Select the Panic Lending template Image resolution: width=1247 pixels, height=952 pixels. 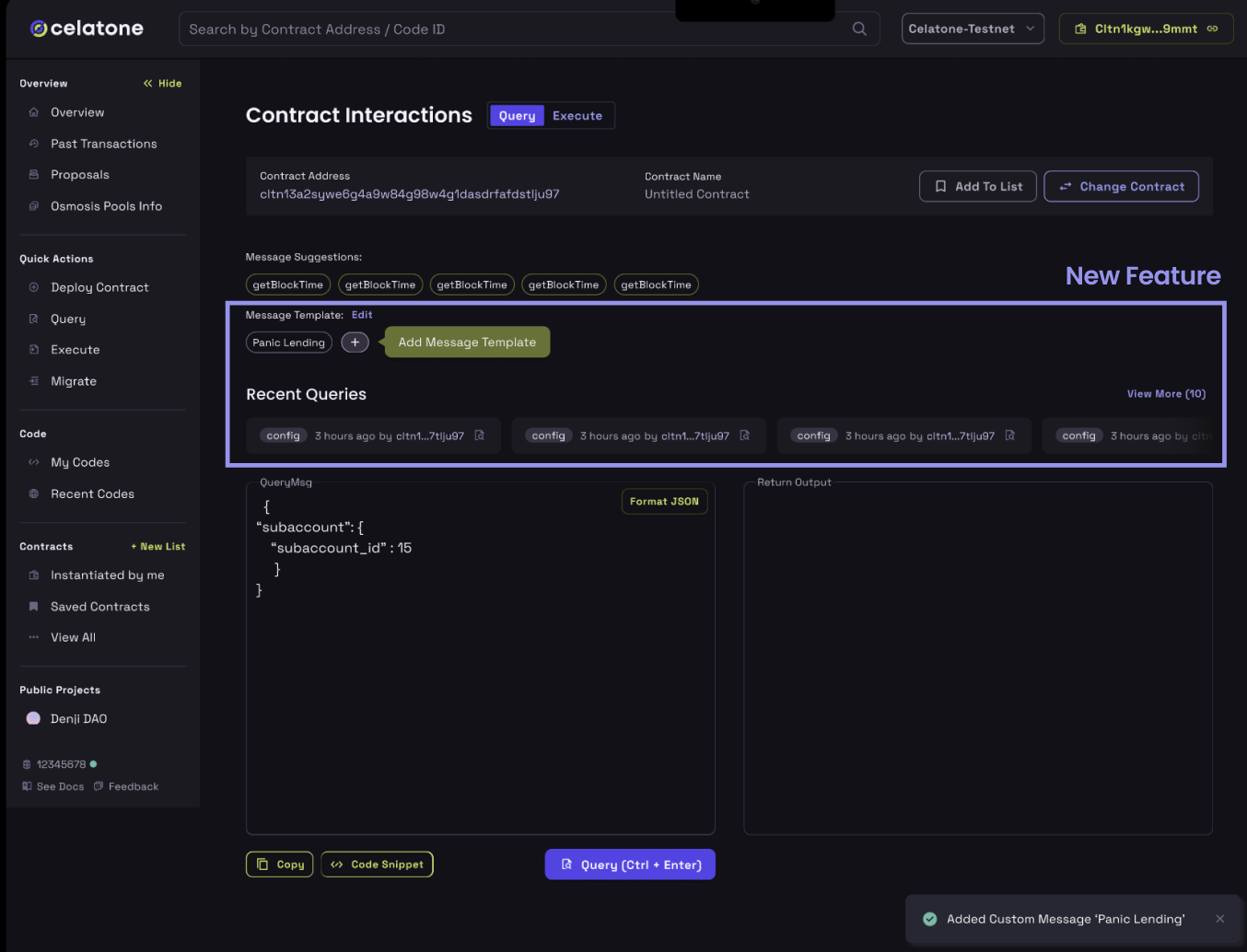[289, 342]
